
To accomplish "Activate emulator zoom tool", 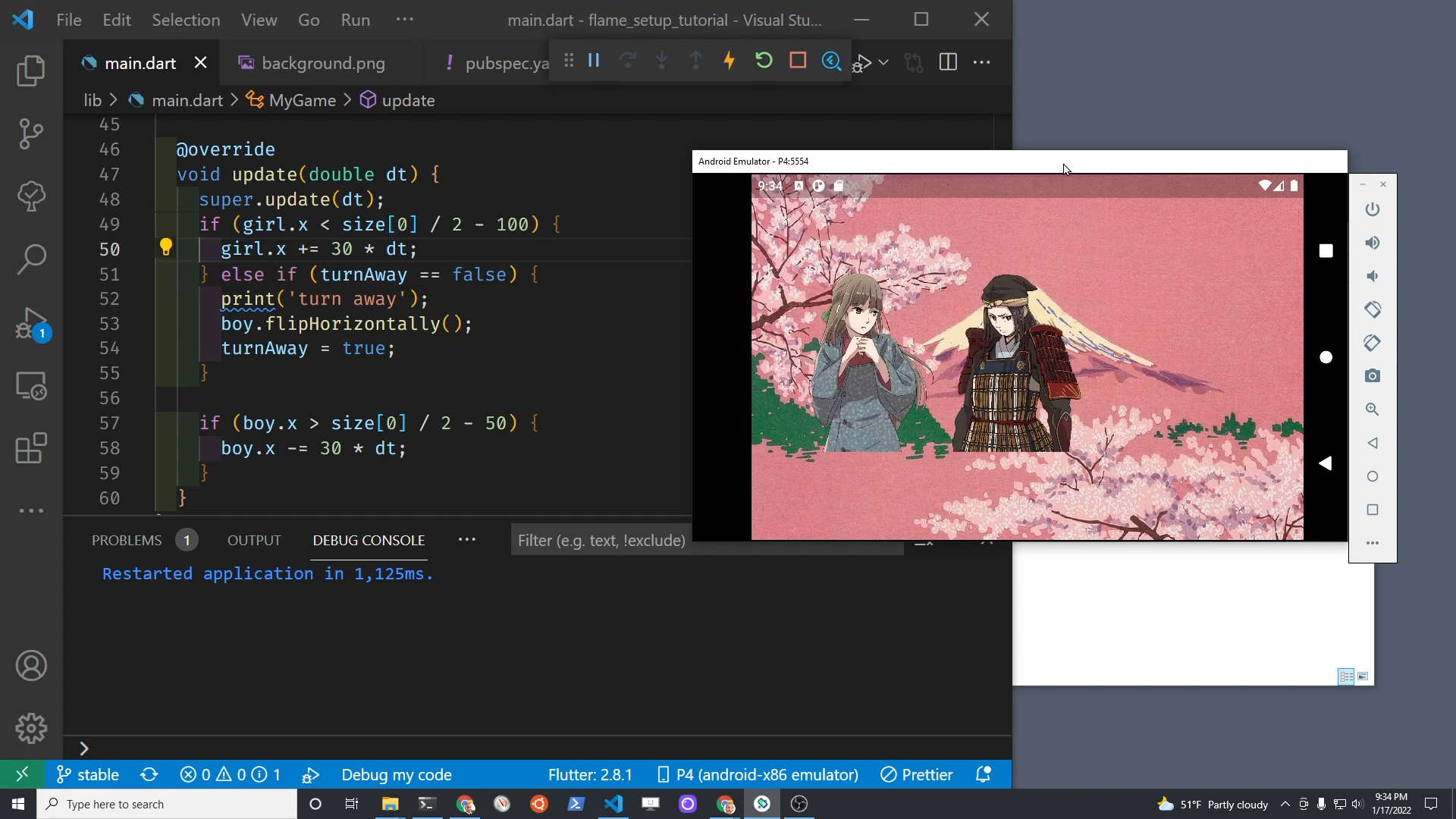I will (x=1373, y=409).
